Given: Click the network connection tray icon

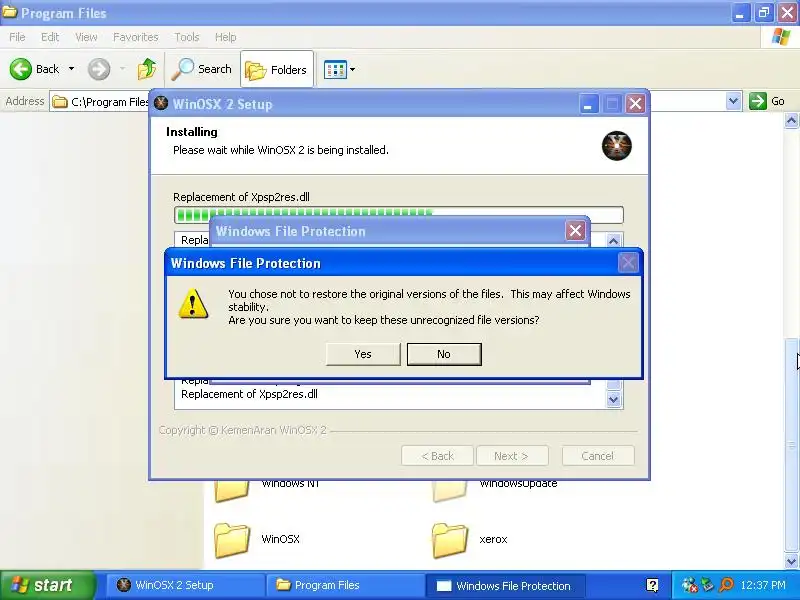Looking at the screenshot, I should coord(707,584).
